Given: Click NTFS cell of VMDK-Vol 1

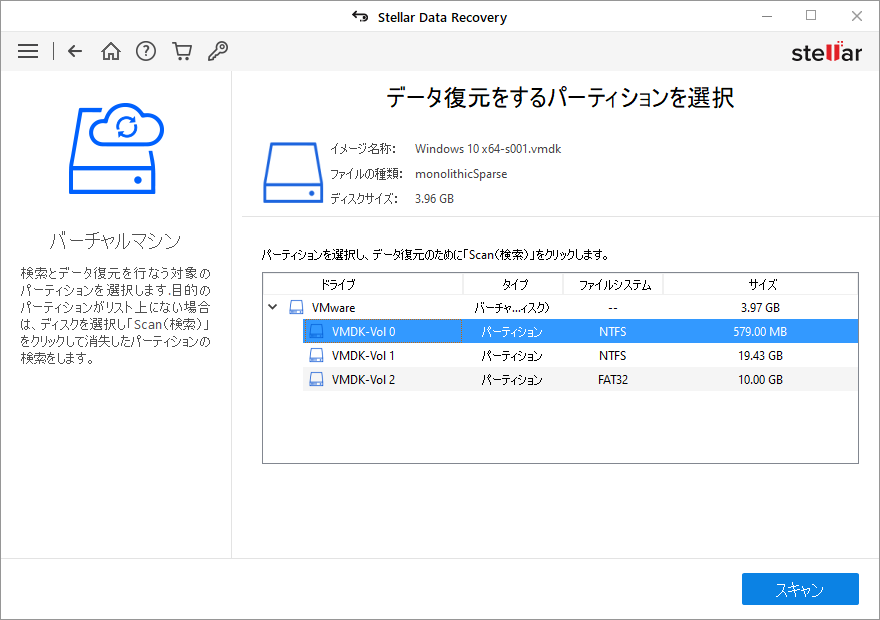Looking at the screenshot, I should 613,356.
